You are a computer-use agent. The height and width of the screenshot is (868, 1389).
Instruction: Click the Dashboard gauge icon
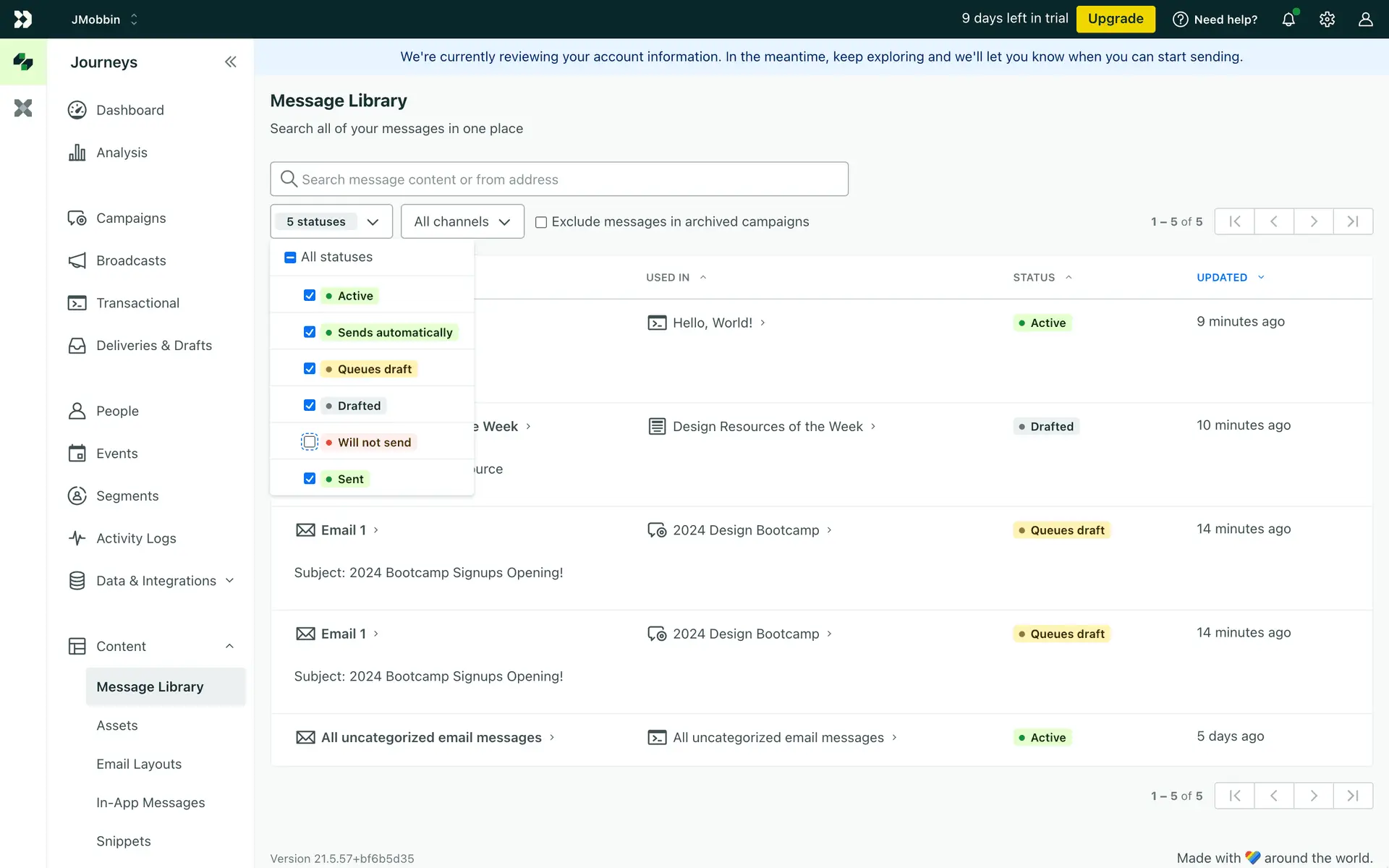point(77,110)
